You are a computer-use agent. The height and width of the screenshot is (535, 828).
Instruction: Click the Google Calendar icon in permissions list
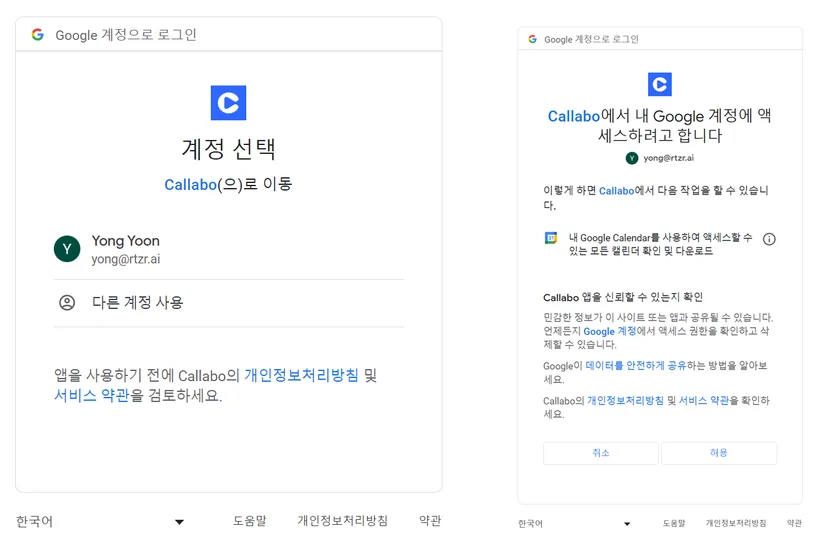click(551, 238)
